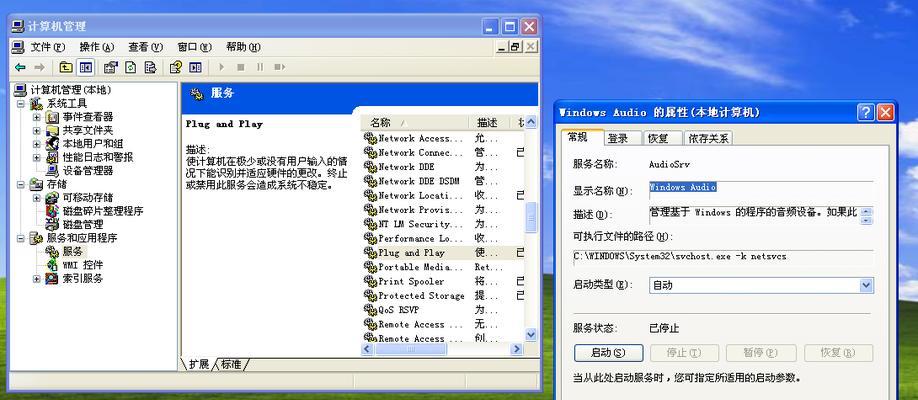Viewport: 918px width, 400px height.
Task: Expand the 性能日志和警报 branch
Action: click(x=37, y=158)
